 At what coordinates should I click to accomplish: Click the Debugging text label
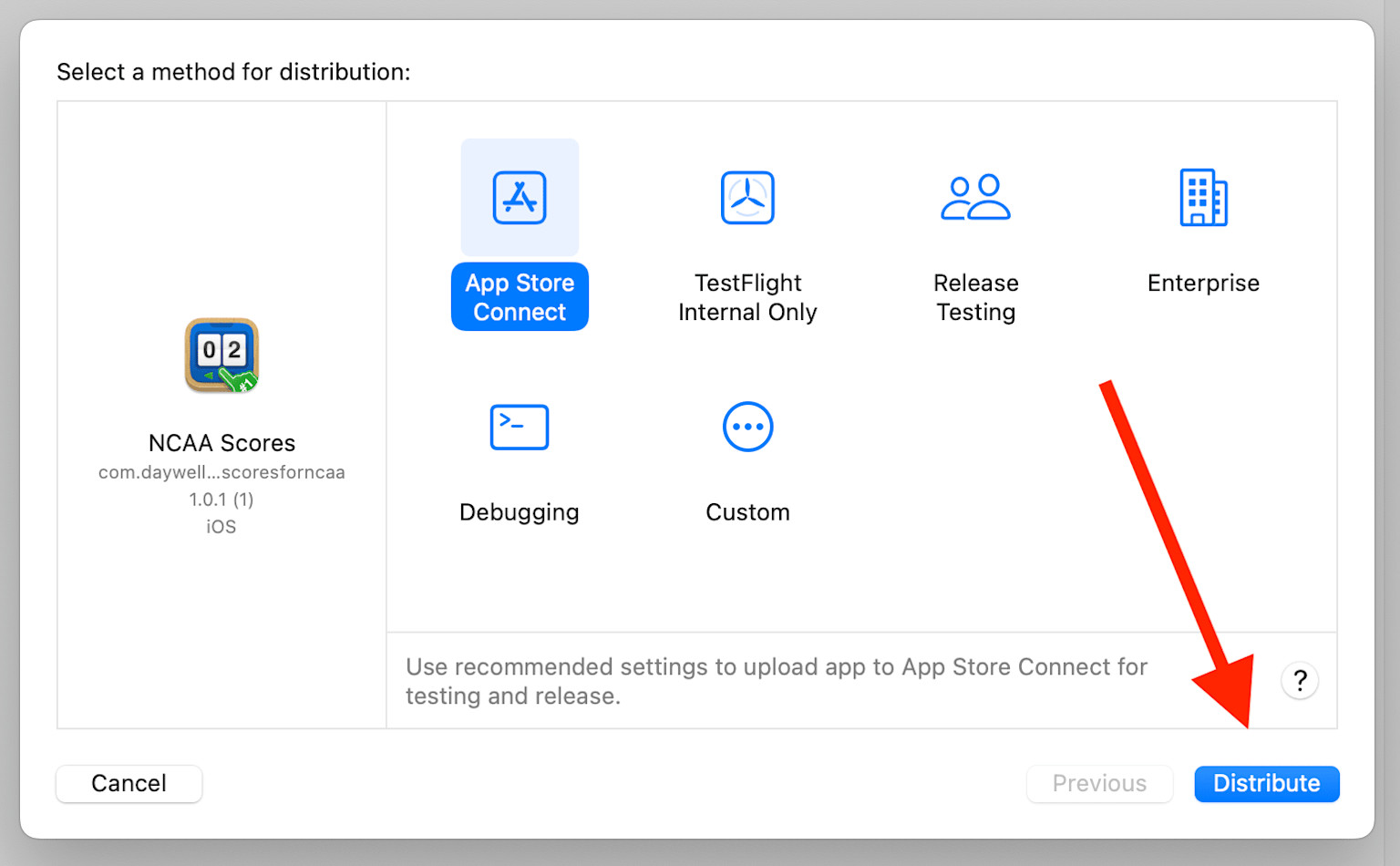tap(520, 512)
